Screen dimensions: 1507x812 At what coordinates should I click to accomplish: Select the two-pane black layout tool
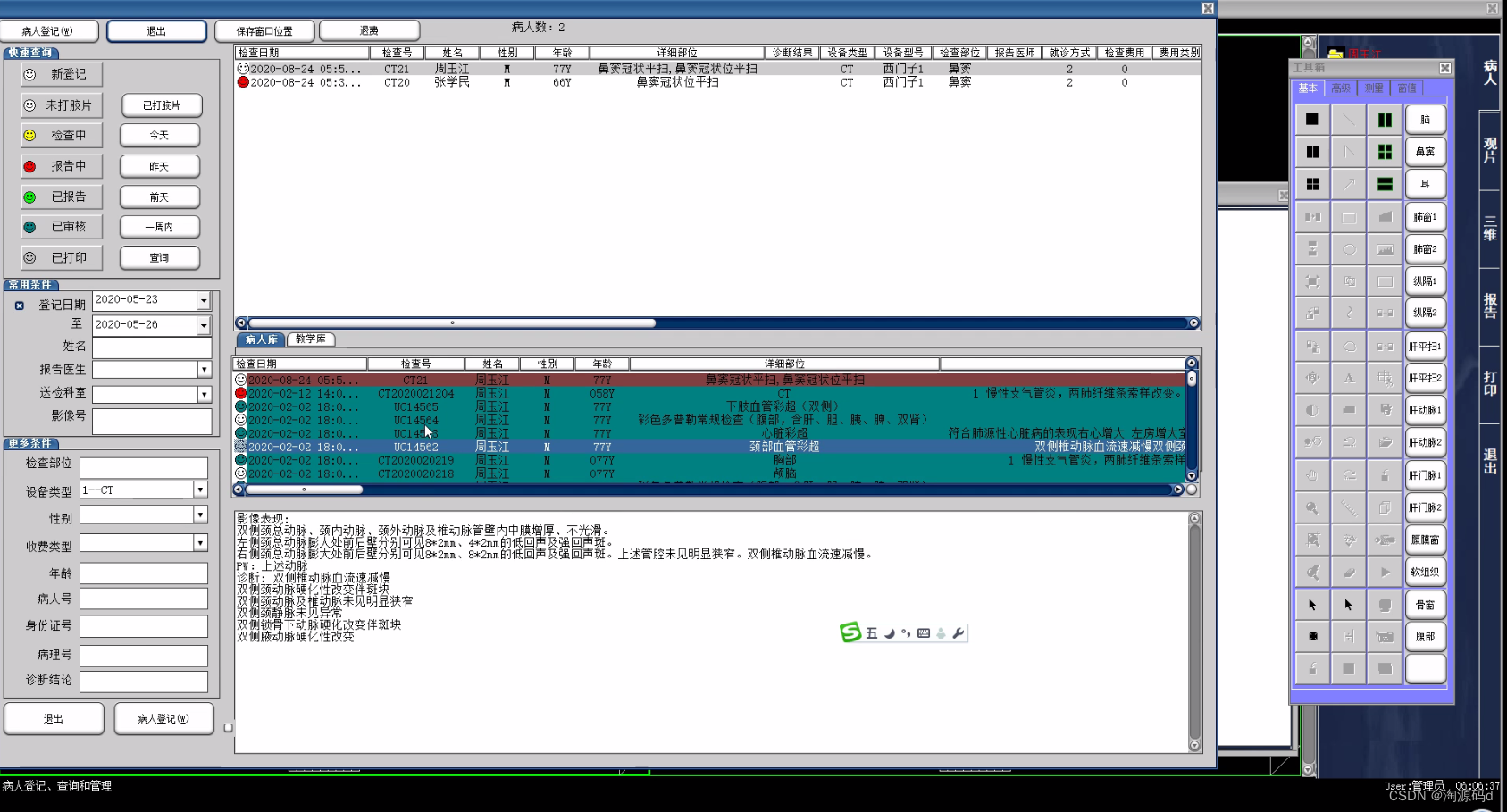(x=1312, y=152)
